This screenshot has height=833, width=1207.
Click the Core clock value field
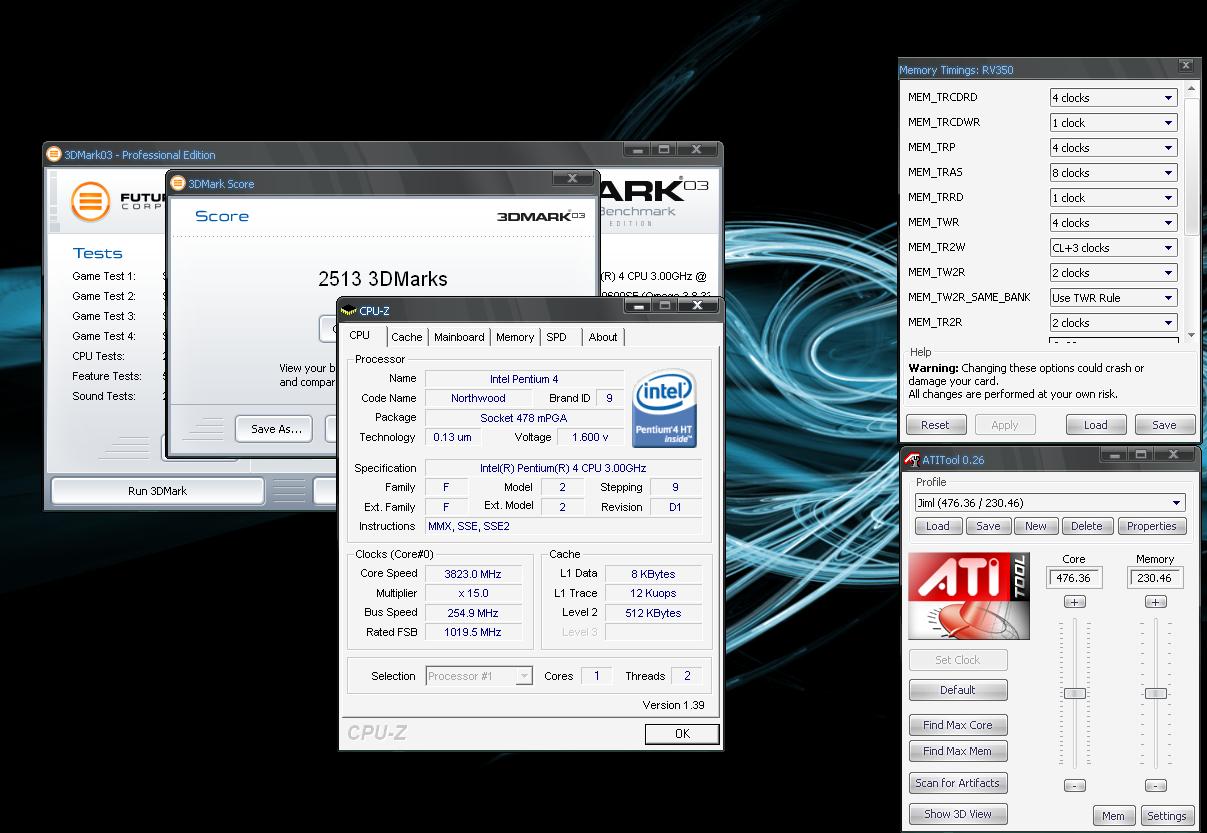(x=1074, y=578)
